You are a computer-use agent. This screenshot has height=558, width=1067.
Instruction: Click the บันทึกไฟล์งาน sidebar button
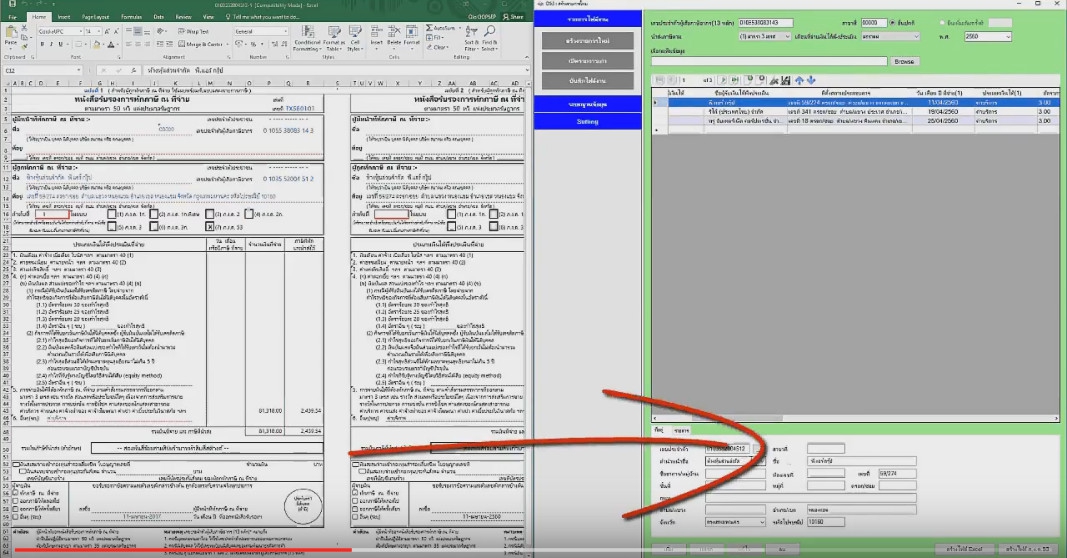tap(587, 80)
